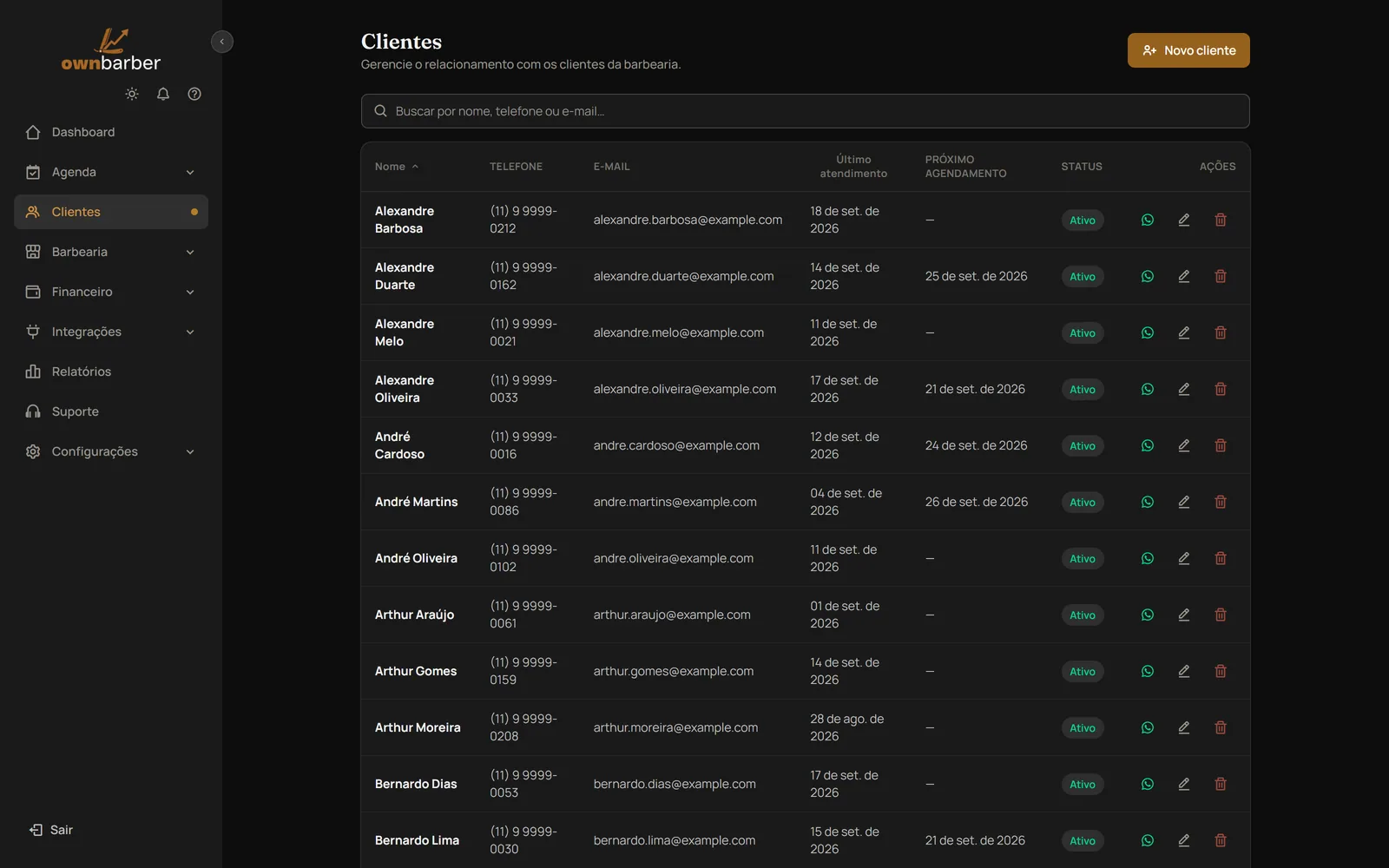The image size is (1389, 868).
Task: Expand the Financeiro section
Action: [111, 292]
